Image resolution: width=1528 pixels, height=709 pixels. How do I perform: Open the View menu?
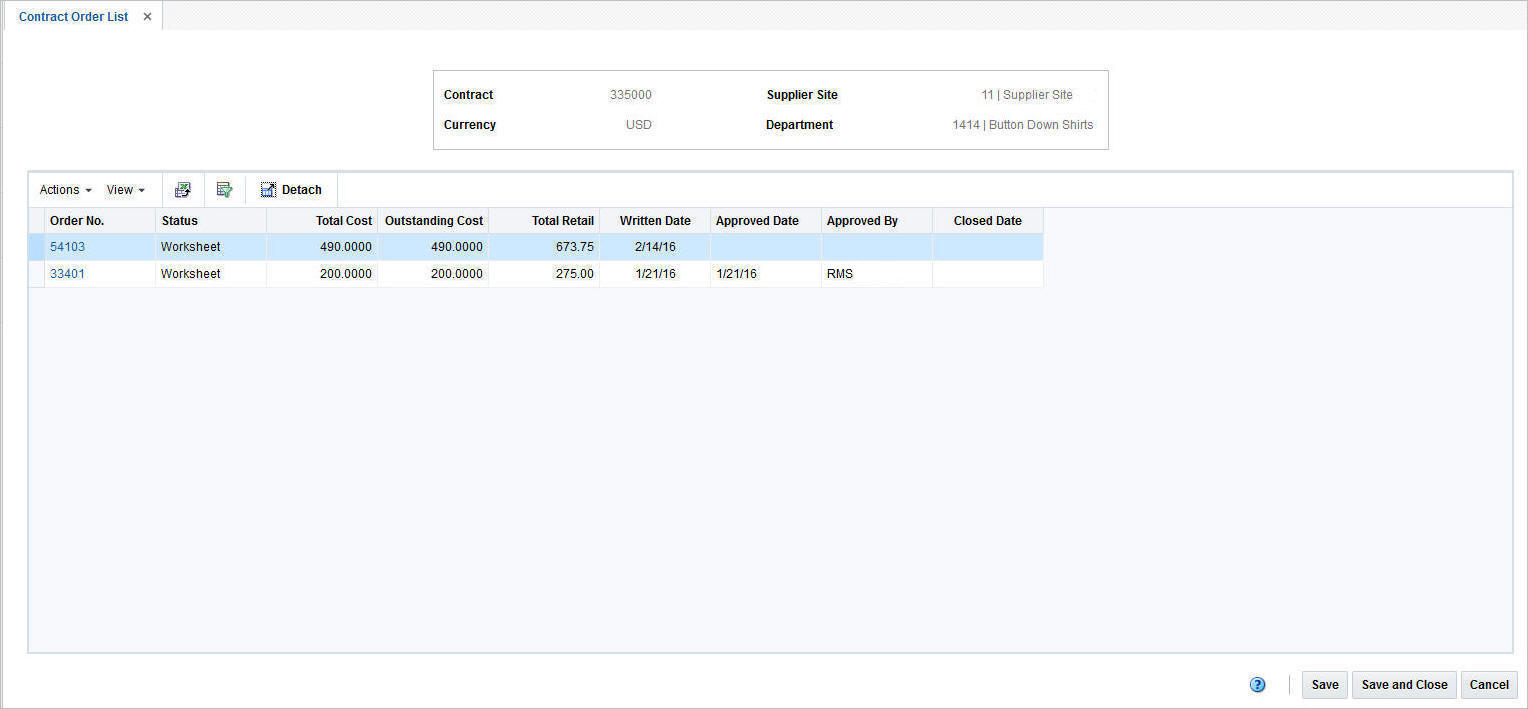[121, 189]
